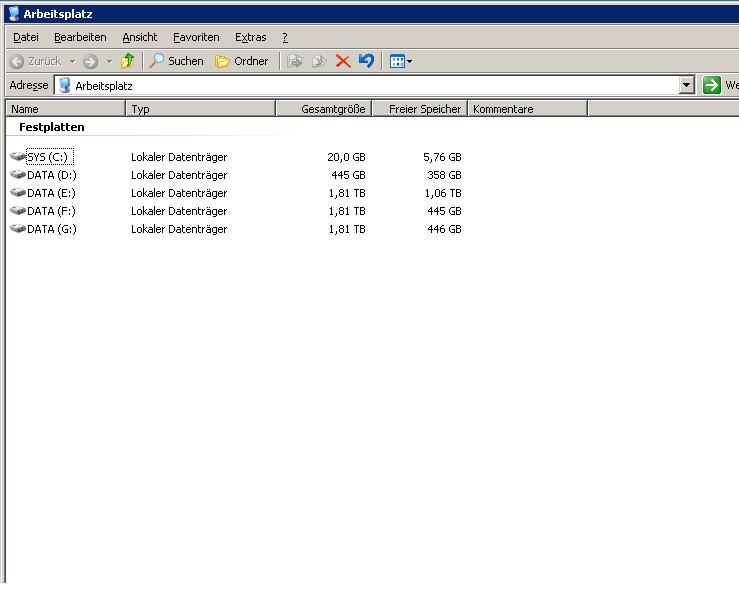Click the 358 GB free space value
This screenshot has height=600, width=739.
(444, 175)
